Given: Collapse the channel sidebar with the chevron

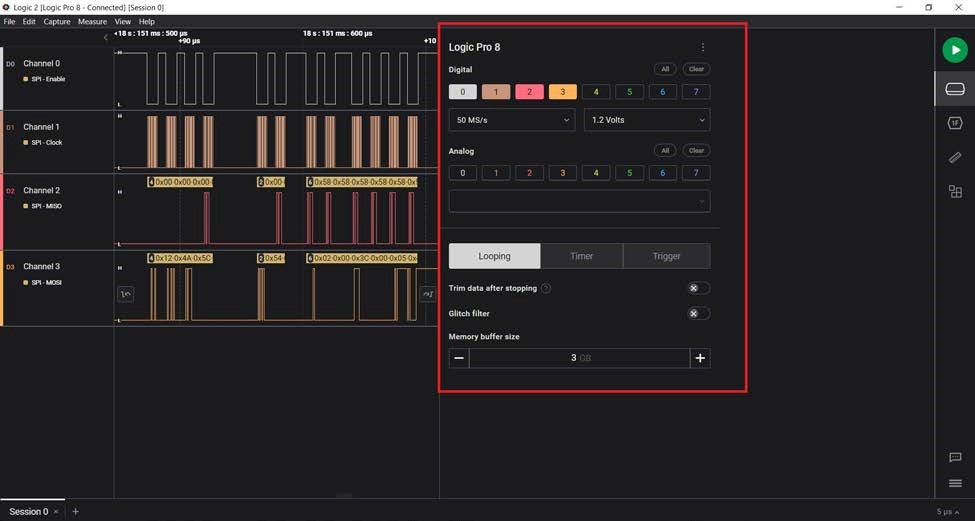Looking at the screenshot, I should (106, 37).
